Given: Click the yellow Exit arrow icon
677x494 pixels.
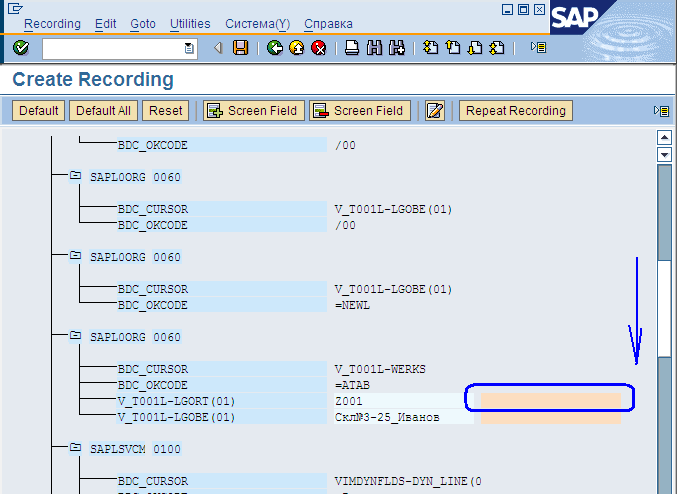Looking at the screenshot, I should 296,47.
